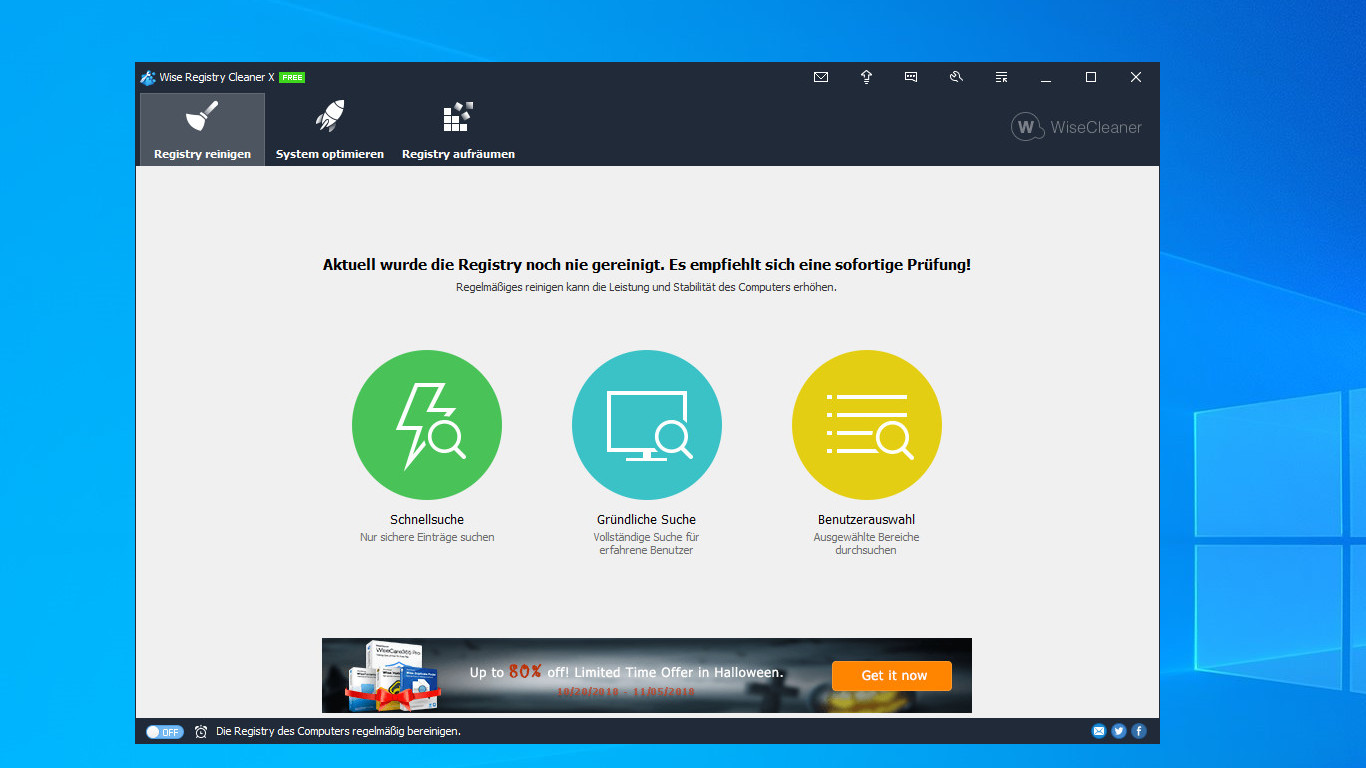Switch to the Registry aufräumen tab

tap(458, 129)
